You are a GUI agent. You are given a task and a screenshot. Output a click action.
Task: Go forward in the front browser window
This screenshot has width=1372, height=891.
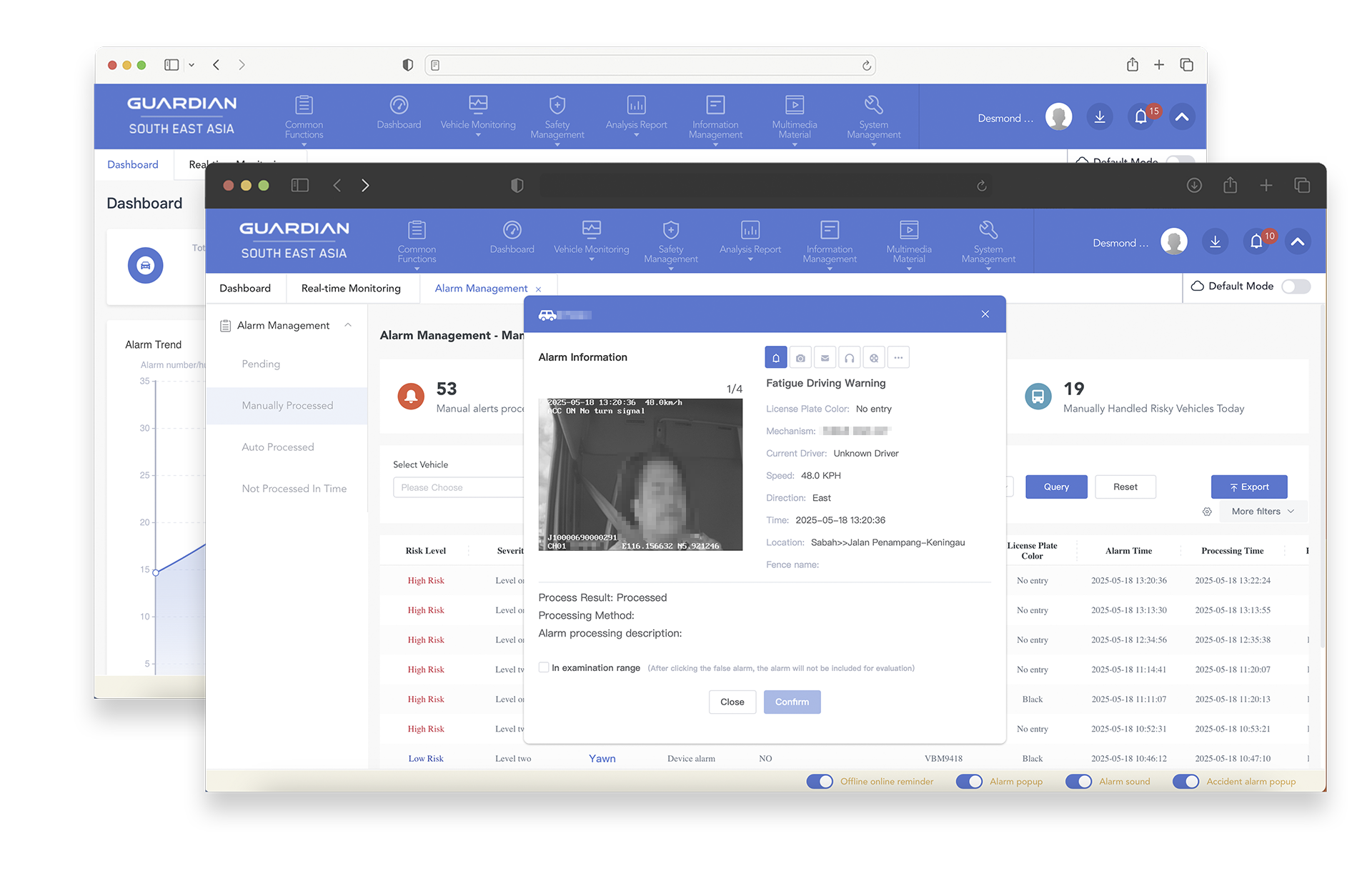(365, 186)
